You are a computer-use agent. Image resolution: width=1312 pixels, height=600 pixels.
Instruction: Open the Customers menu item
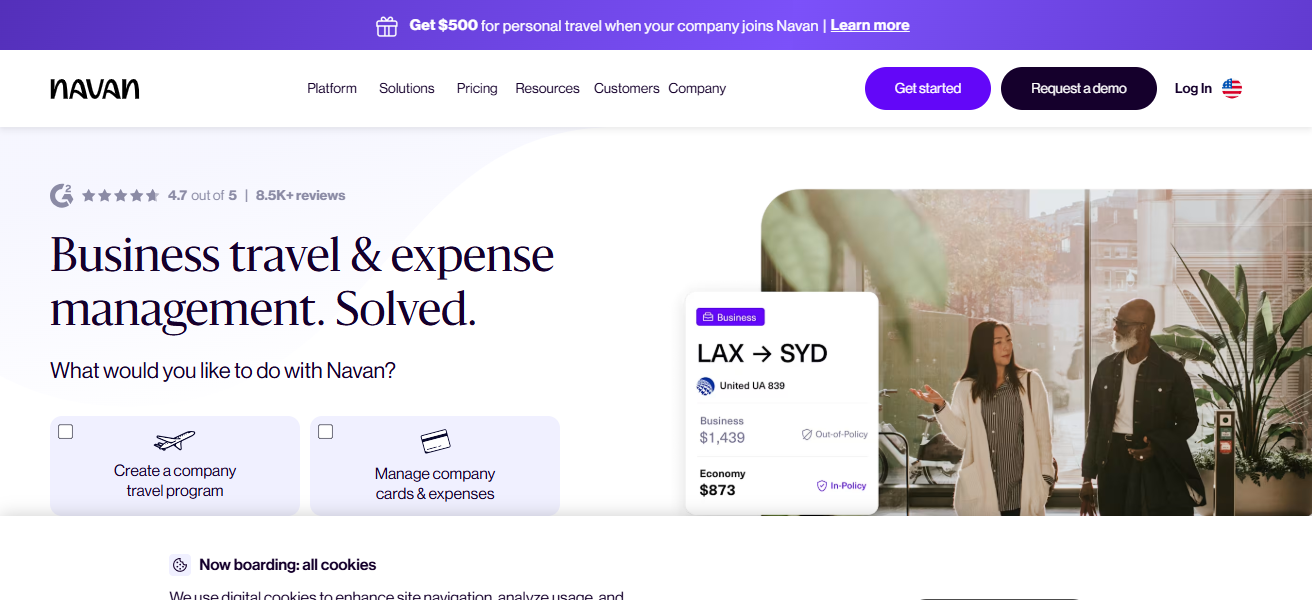point(626,88)
